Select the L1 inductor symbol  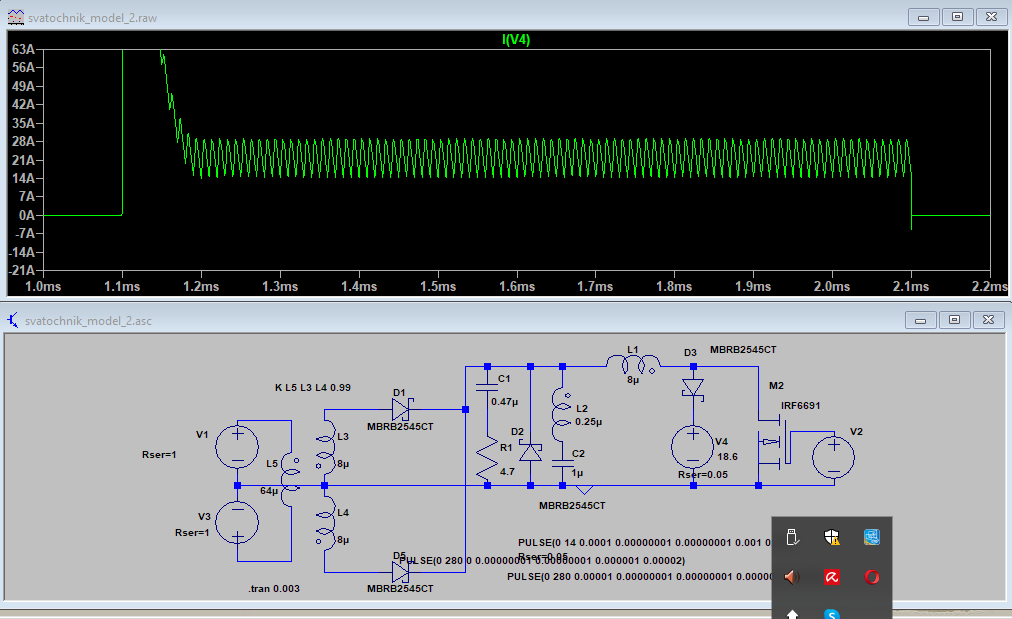(x=634, y=364)
